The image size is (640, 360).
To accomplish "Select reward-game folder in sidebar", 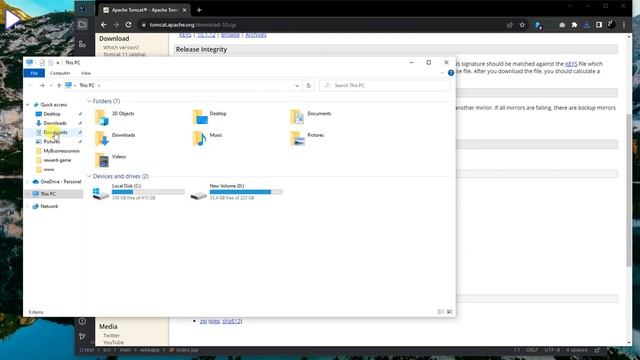I will click(57, 160).
